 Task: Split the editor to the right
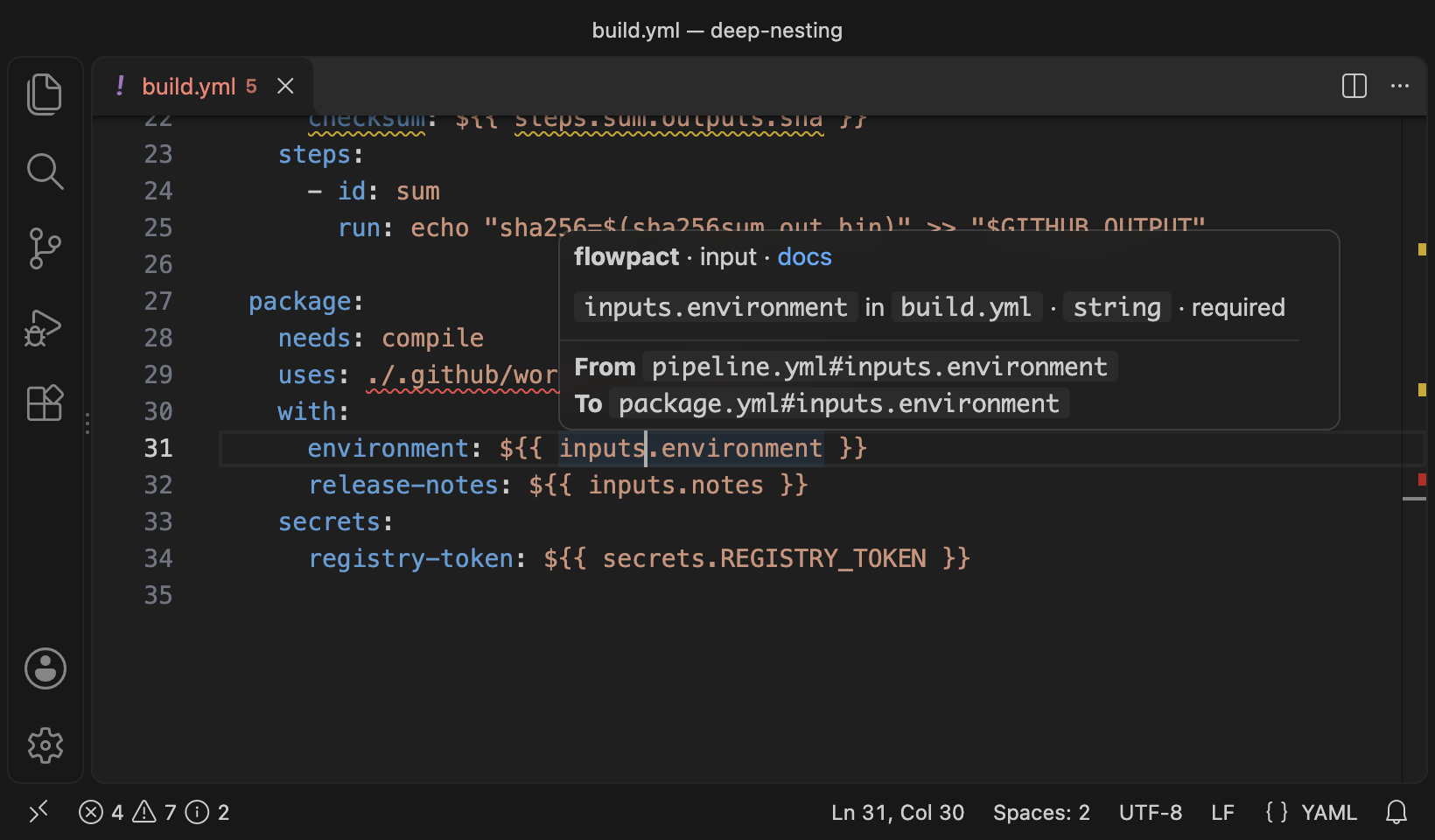[1354, 86]
